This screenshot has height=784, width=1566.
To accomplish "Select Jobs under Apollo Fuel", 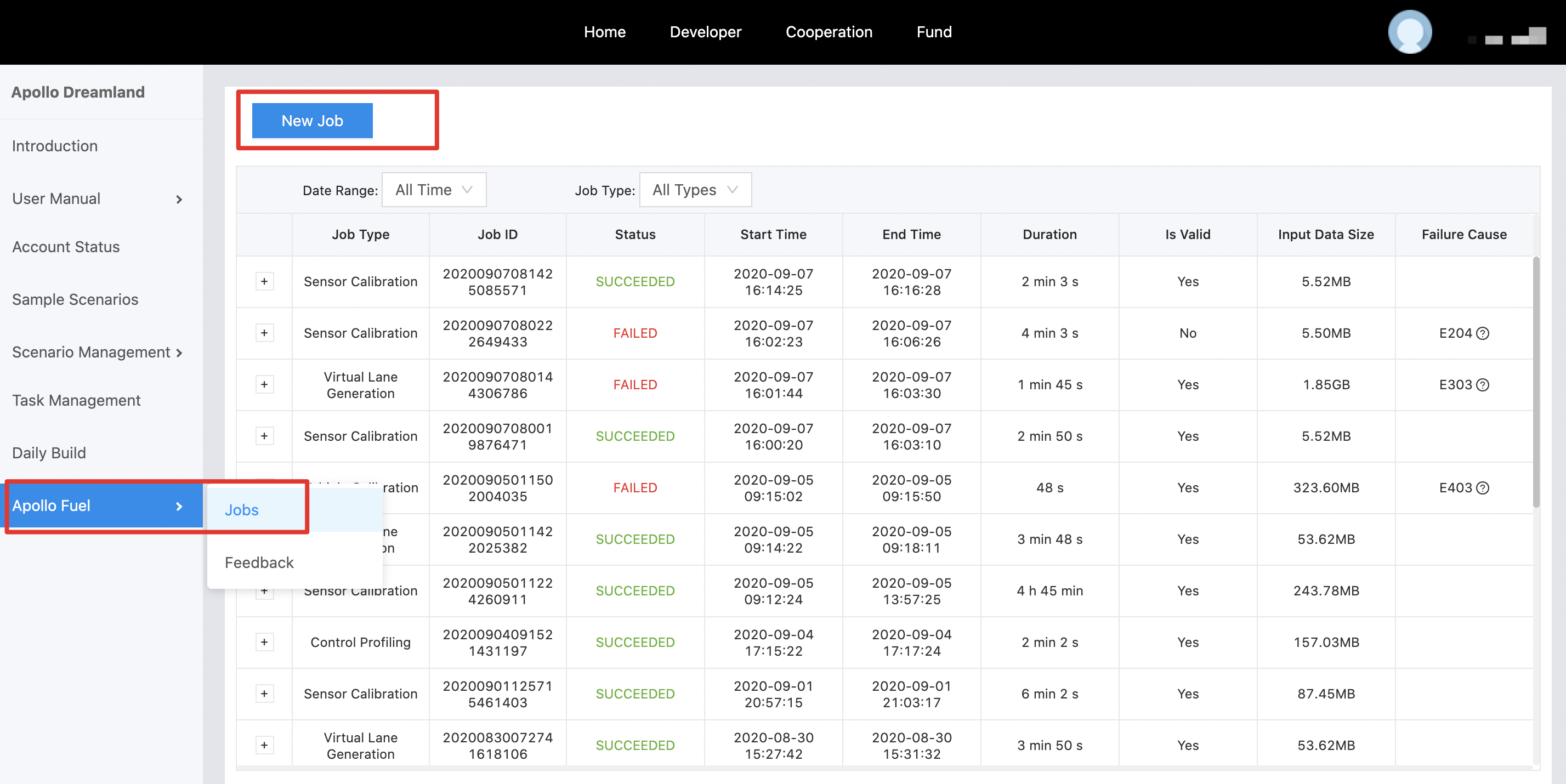I will (243, 510).
